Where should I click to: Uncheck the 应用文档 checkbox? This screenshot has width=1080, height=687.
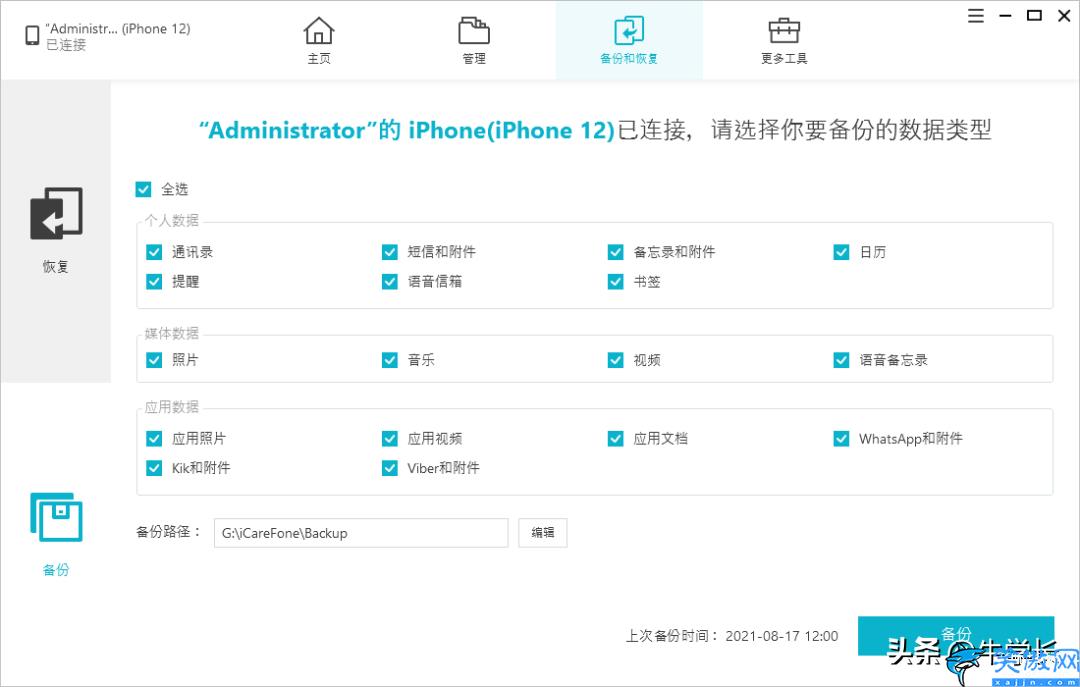click(616, 439)
